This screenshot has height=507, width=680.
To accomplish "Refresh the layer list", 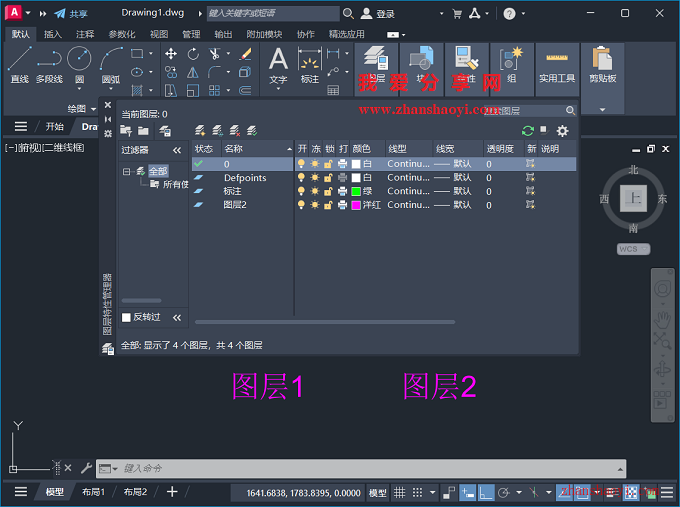I will pyautogui.click(x=528, y=131).
